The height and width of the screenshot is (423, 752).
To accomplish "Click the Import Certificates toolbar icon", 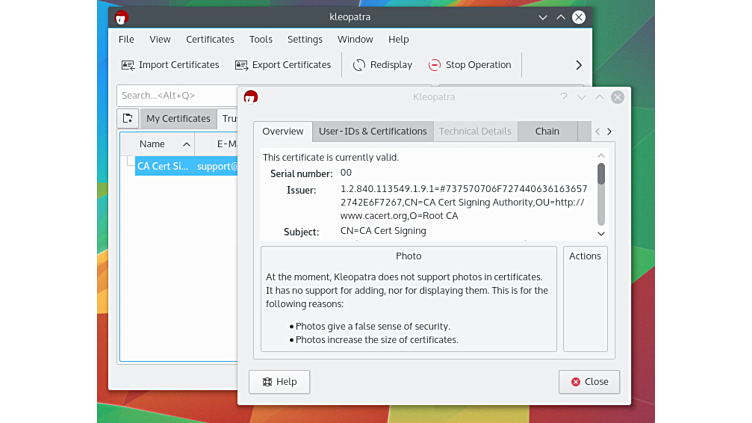I will (128, 65).
